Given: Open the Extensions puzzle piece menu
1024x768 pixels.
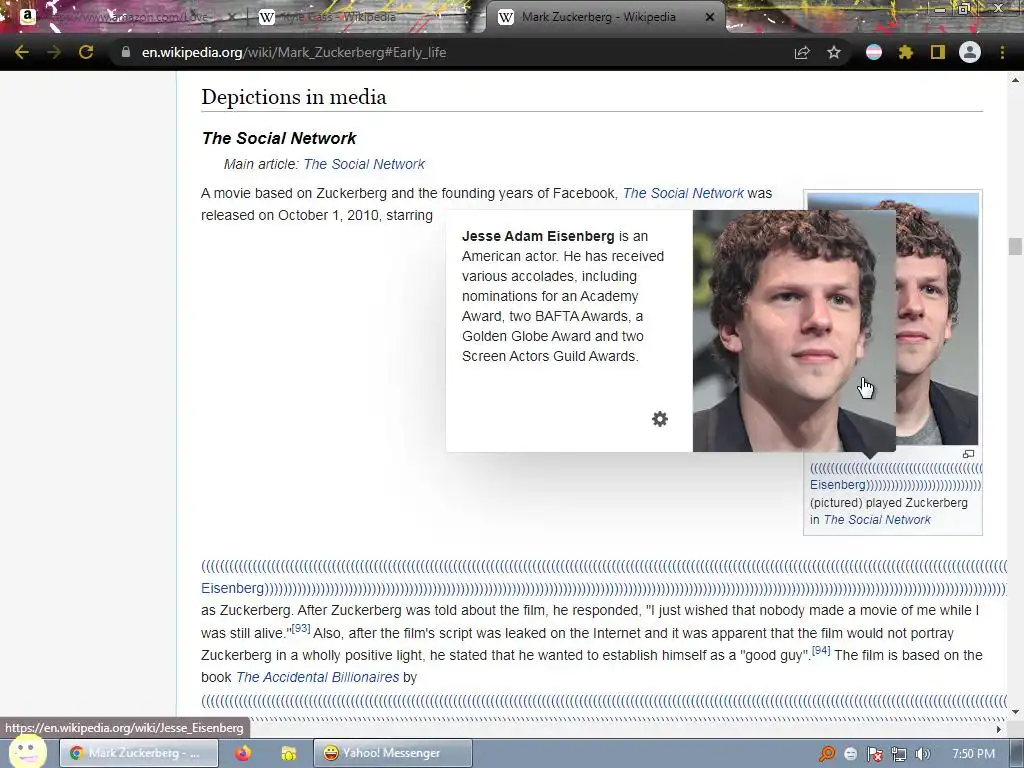Looking at the screenshot, I should click(906, 52).
